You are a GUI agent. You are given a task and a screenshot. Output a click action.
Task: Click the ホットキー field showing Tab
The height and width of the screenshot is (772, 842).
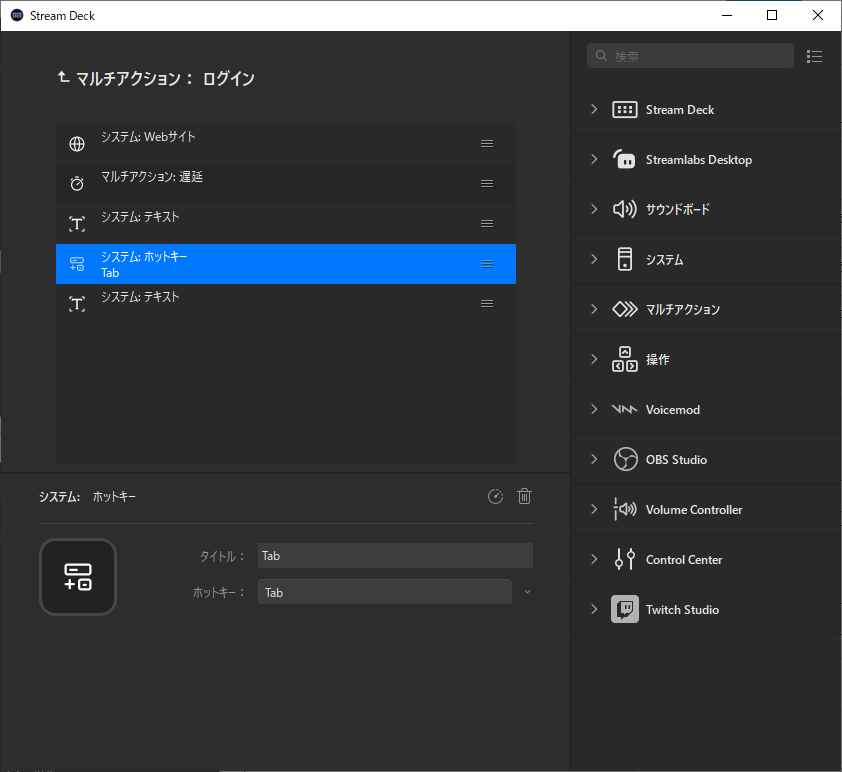(x=384, y=592)
